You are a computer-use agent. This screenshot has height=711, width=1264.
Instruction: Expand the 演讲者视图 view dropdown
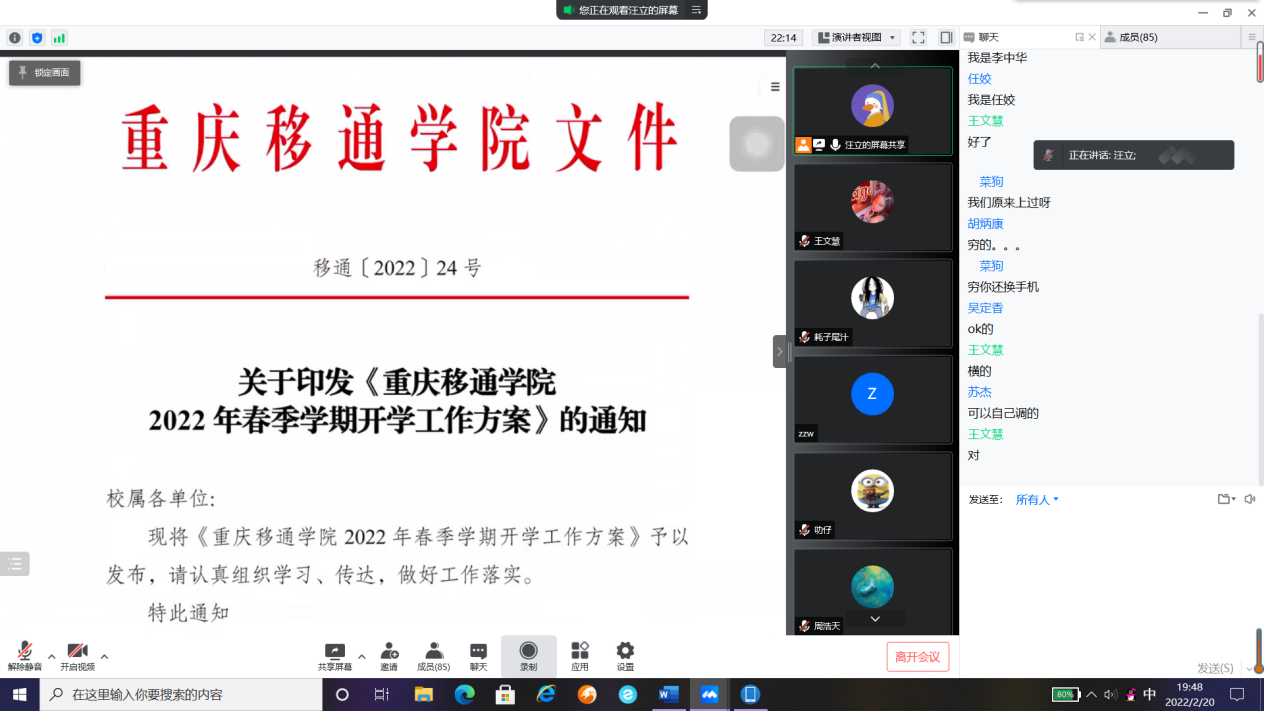pos(856,38)
